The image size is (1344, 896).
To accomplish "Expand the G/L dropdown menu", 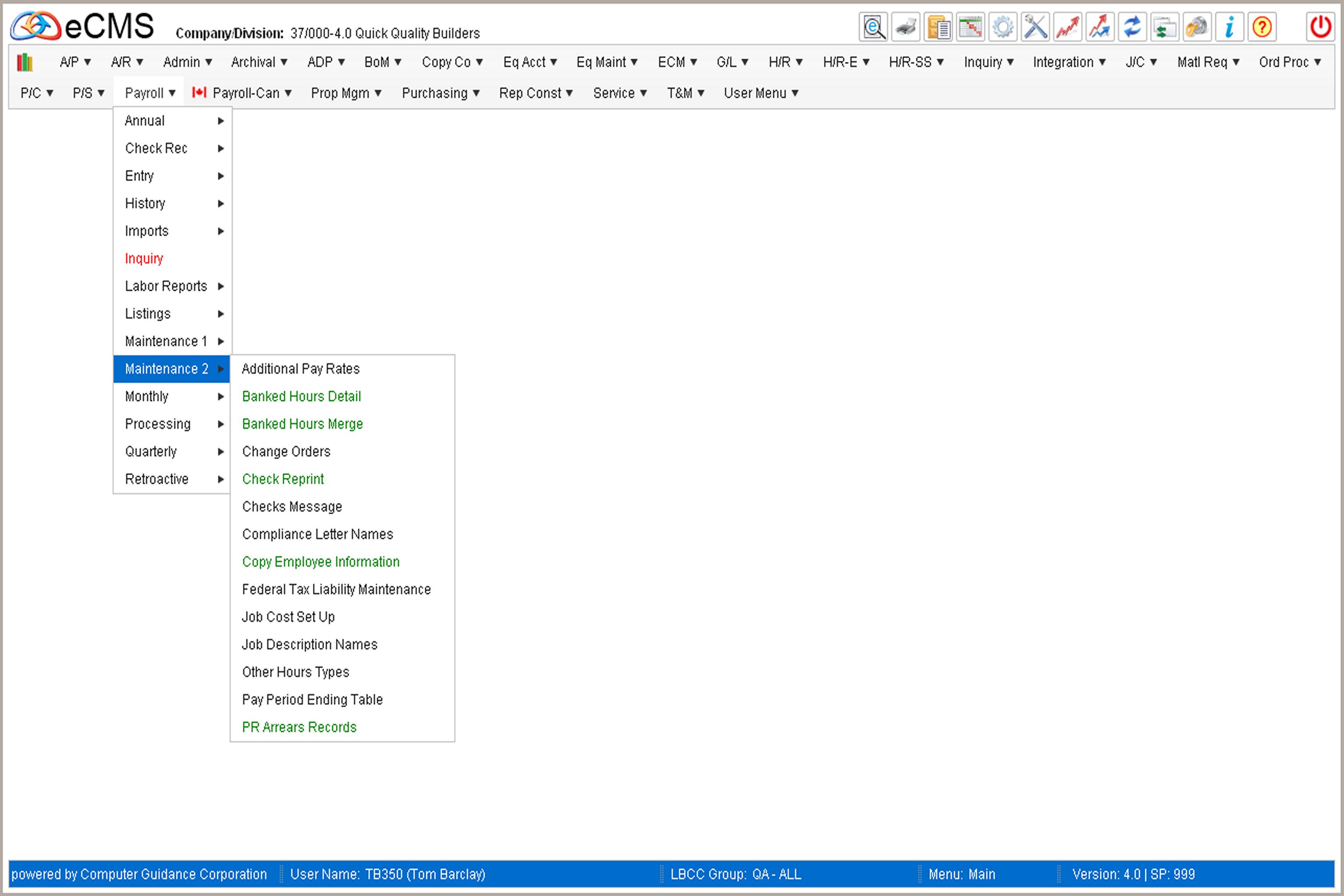I will tap(732, 62).
